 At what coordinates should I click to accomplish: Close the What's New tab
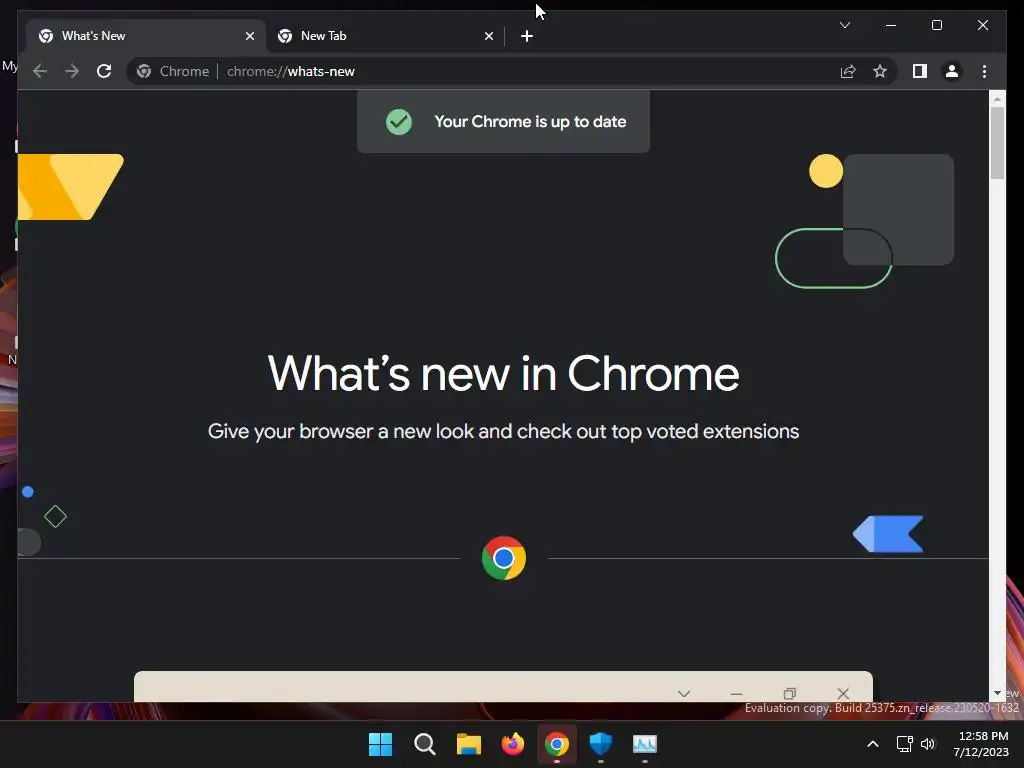click(x=249, y=36)
